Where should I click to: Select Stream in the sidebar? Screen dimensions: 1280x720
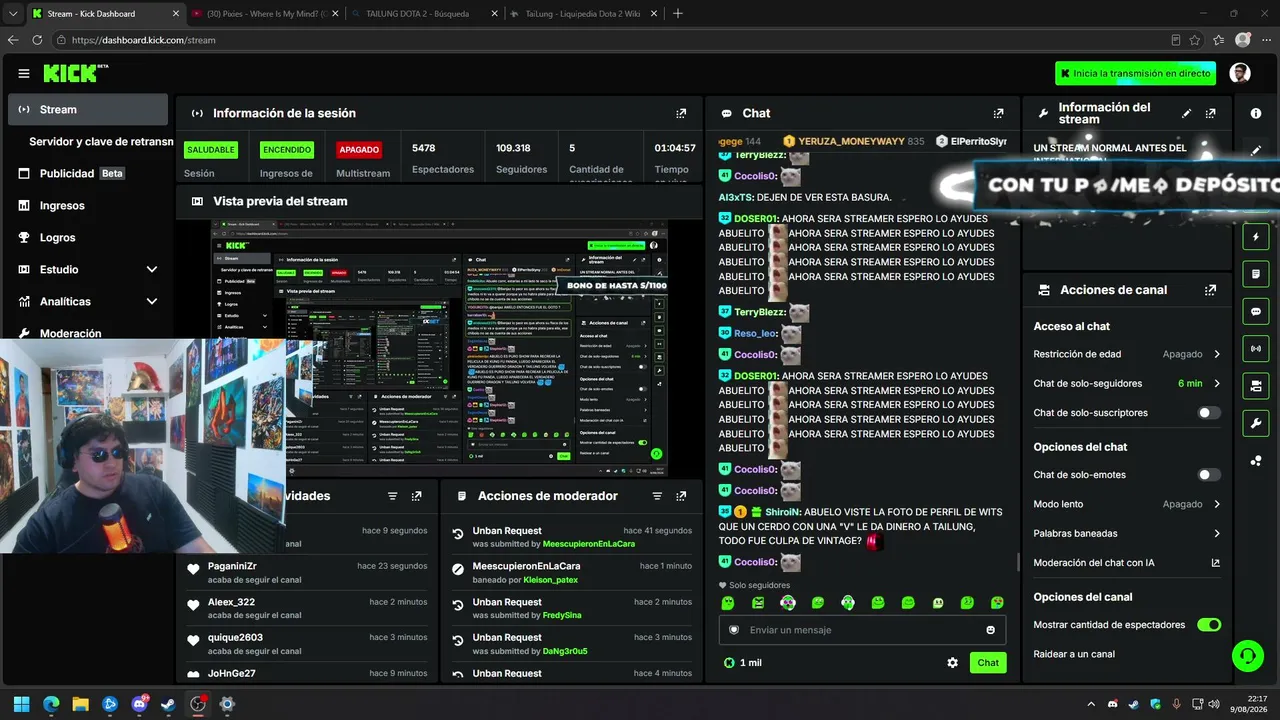pyautogui.click(x=88, y=110)
